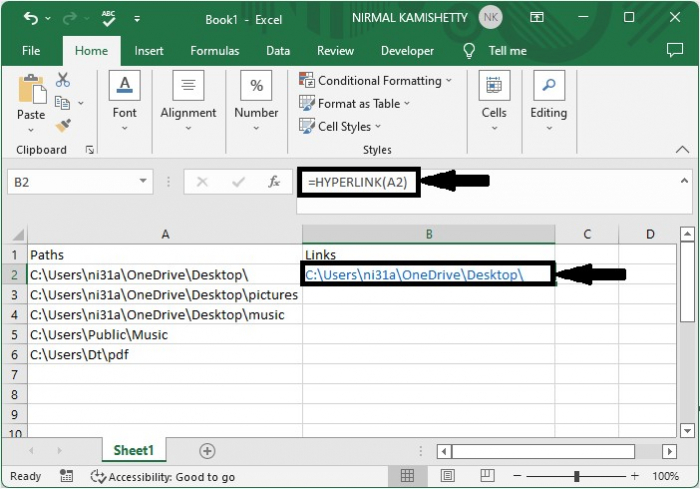Follow the hyperlink in cell B2
The height and width of the screenshot is (489, 700).
point(414,275)
